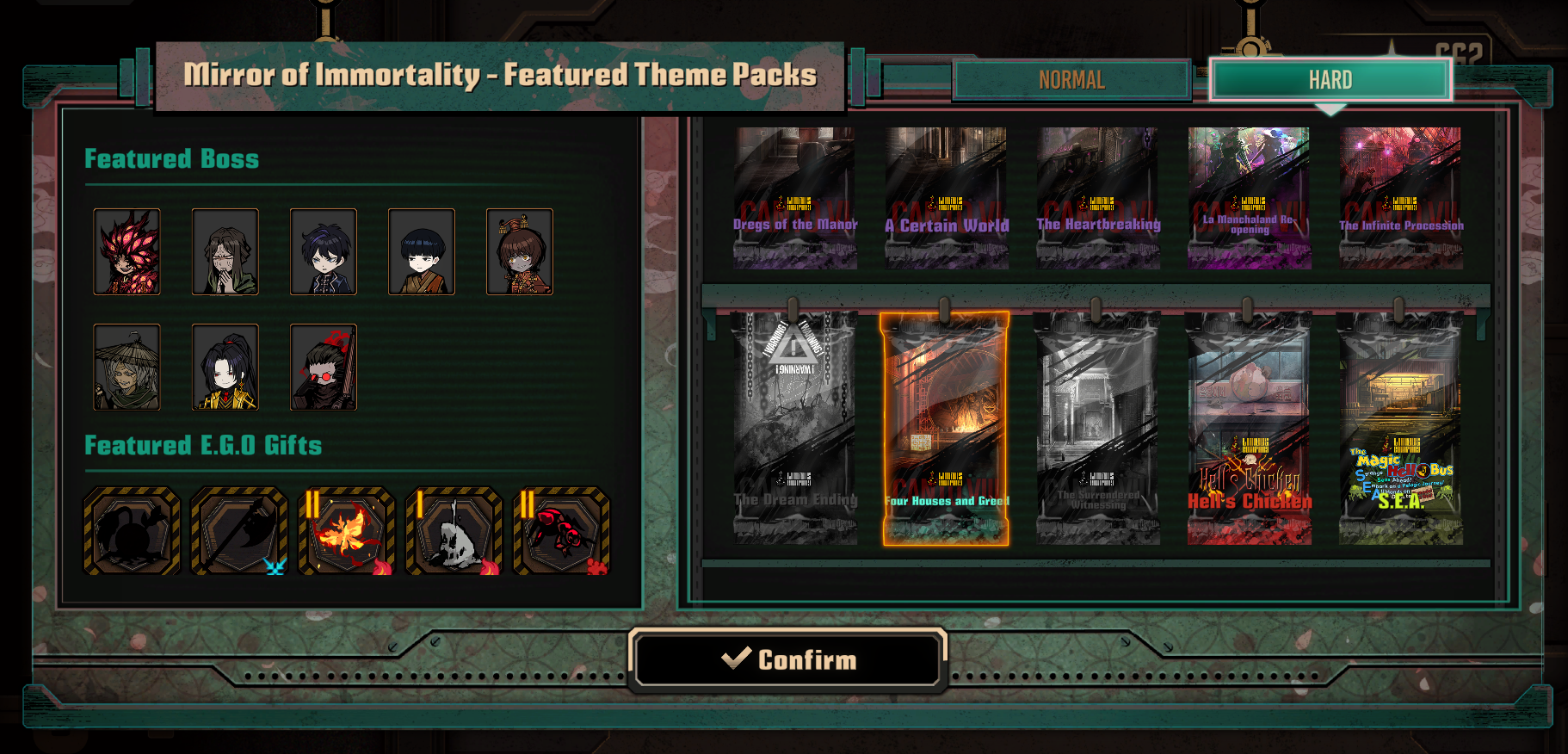
Task: Select the boss with ornate headdress portrait
Action: (x=519, y=251)
